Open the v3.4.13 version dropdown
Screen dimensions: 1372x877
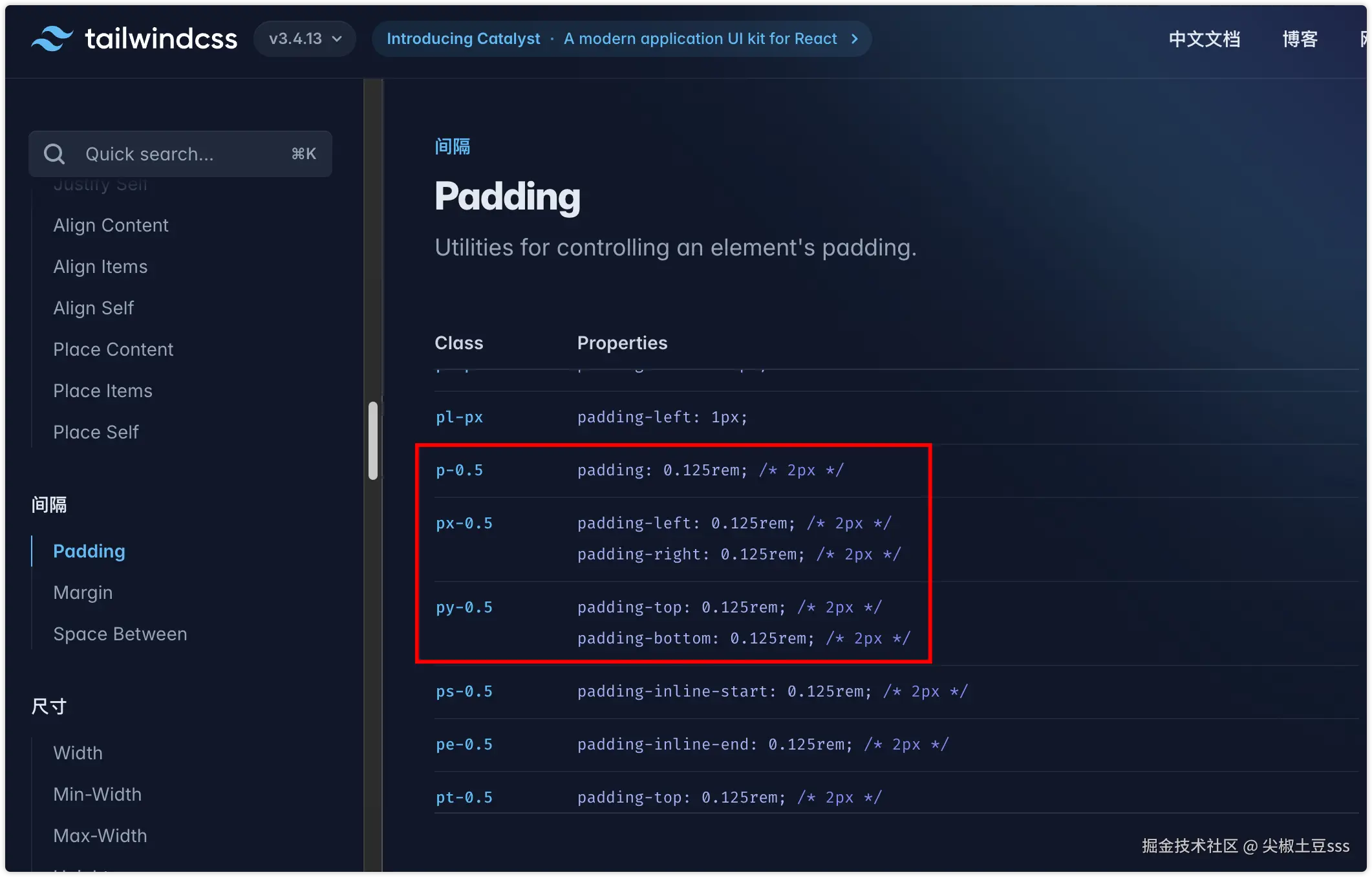click(x=305, y=39)
